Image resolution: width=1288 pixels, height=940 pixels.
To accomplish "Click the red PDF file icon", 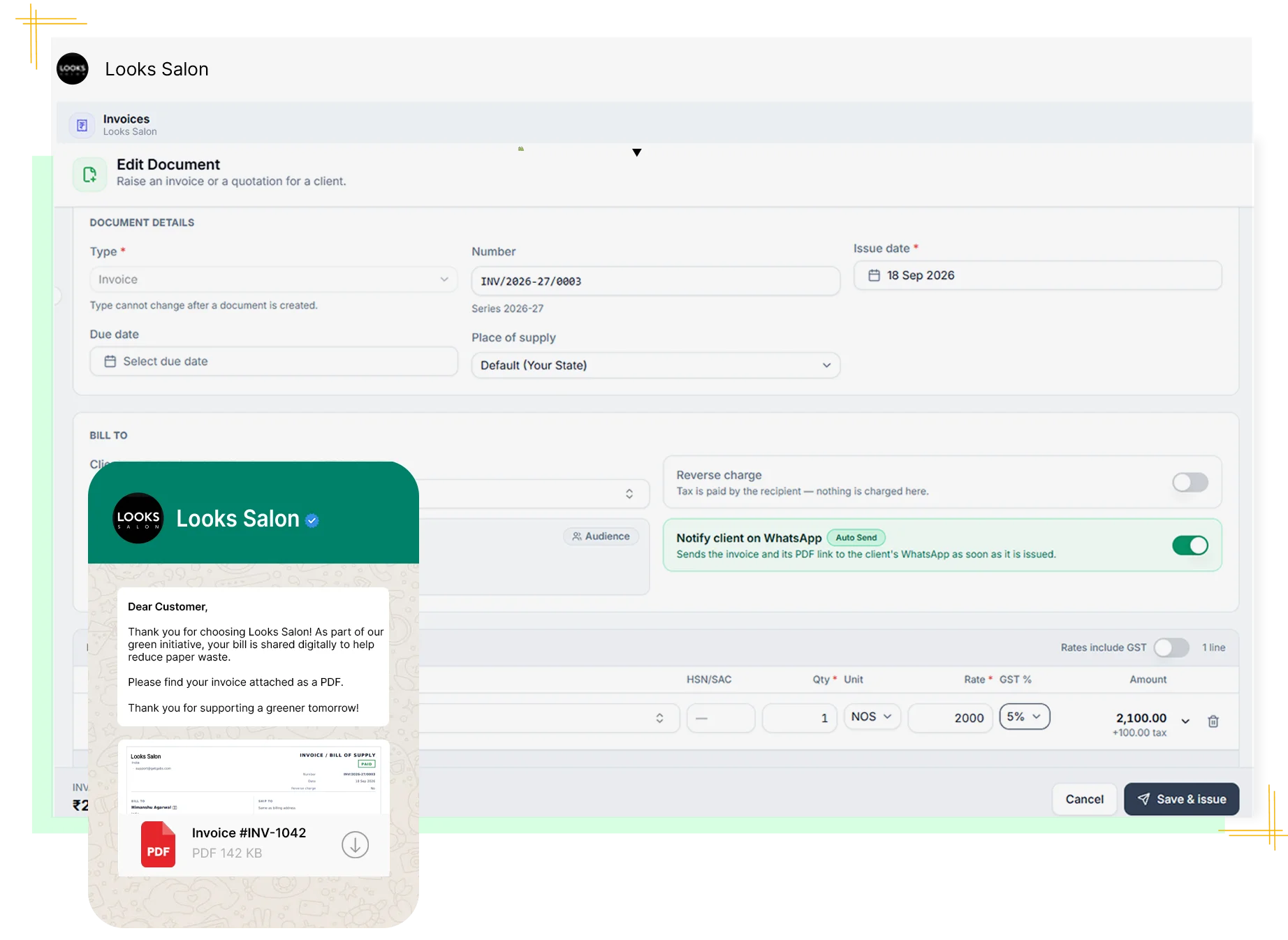I will coord(159,844).
